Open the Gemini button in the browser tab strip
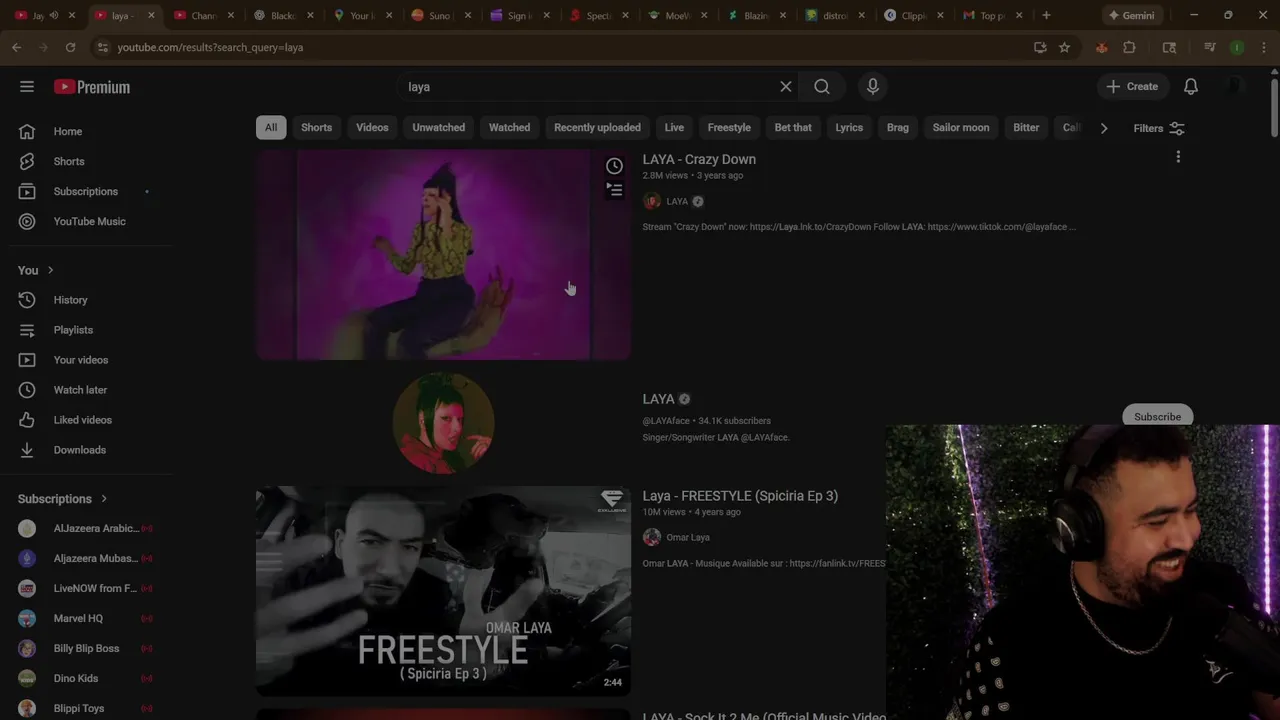Screen dimensions: 1280x720 [x=1131, y=15]
